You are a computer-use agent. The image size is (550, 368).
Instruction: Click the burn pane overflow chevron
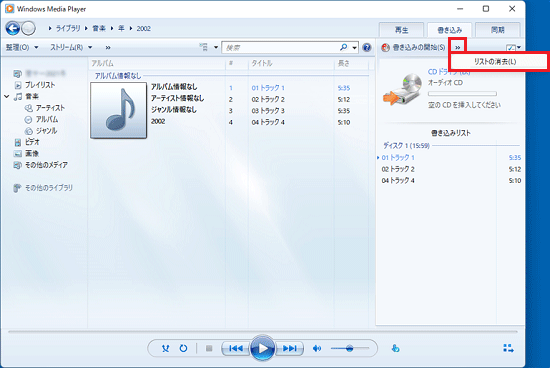[457, 47]
